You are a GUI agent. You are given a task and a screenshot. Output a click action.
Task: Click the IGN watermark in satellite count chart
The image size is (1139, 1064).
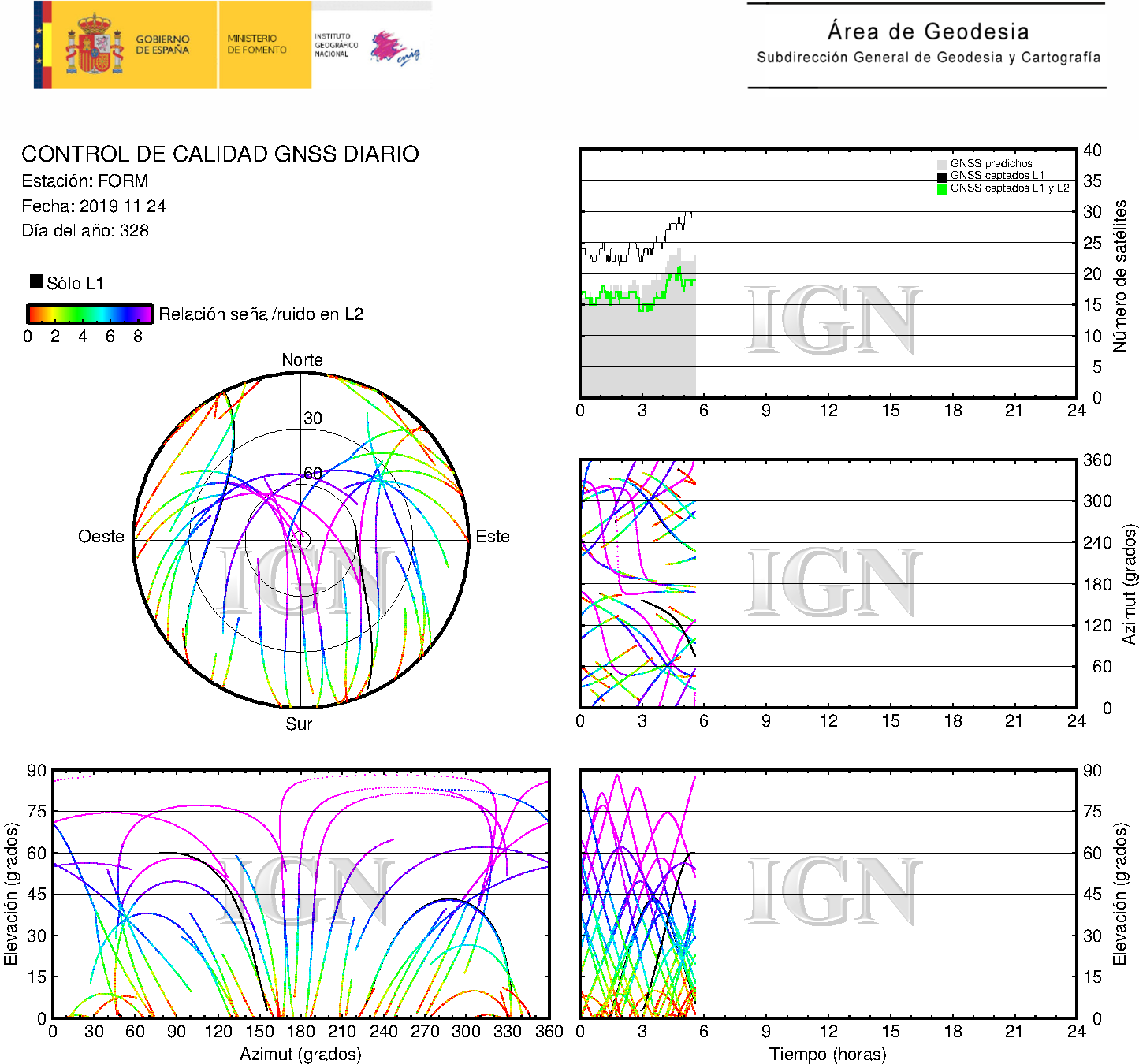pos(832,320)
